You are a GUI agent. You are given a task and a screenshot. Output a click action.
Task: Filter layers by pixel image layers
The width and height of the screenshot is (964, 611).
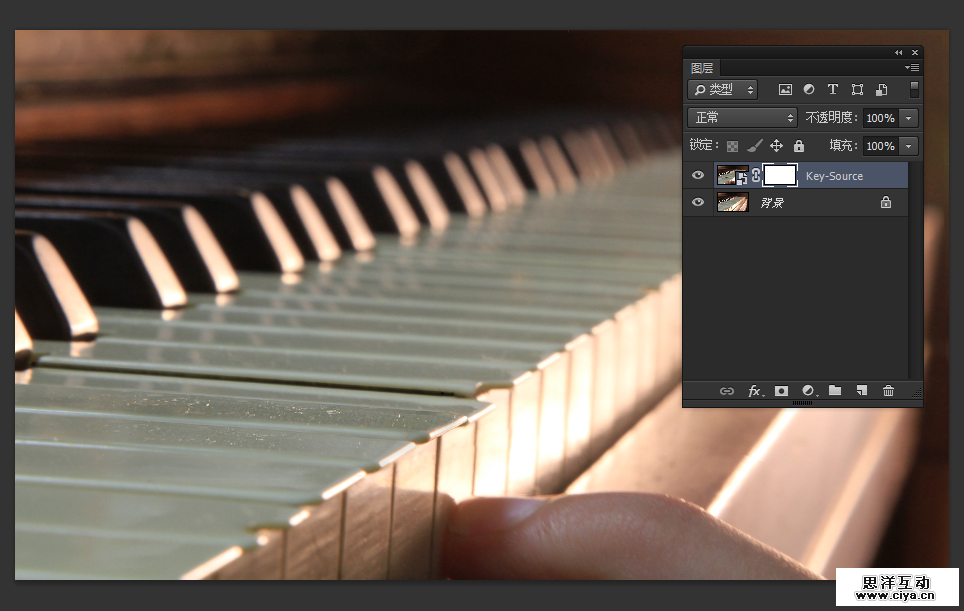(785, 89)
